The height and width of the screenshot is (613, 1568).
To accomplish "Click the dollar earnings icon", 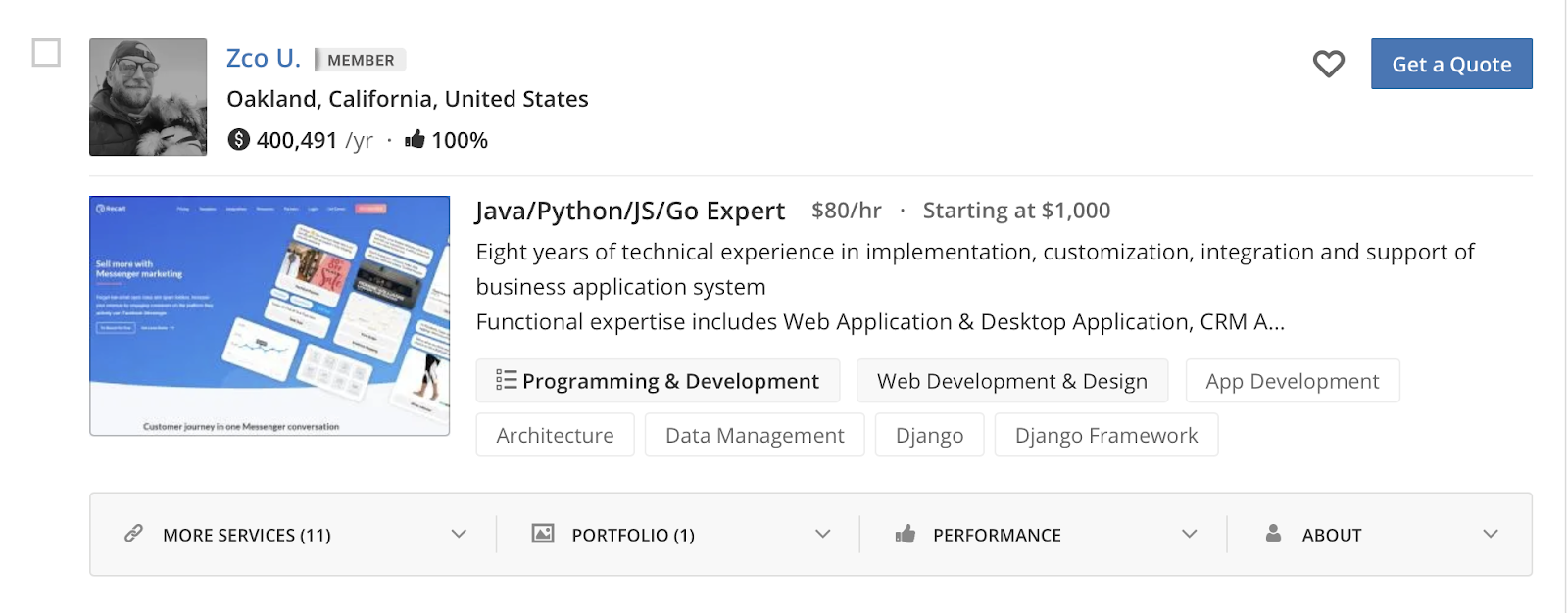I will [238, 140].
